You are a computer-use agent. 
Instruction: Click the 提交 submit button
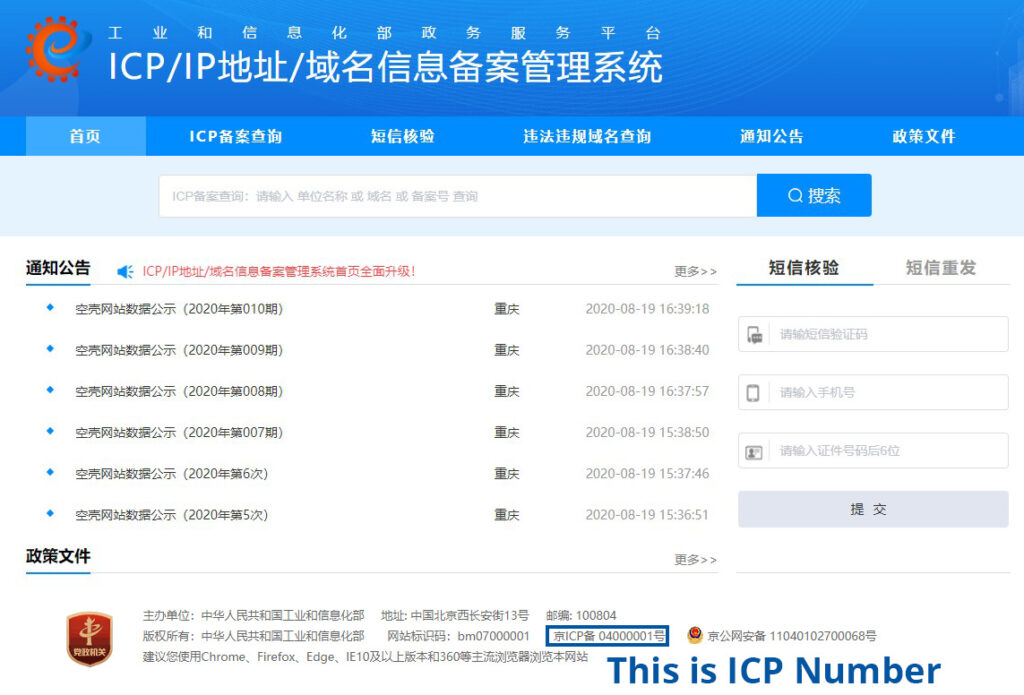(x=871, y=508)
